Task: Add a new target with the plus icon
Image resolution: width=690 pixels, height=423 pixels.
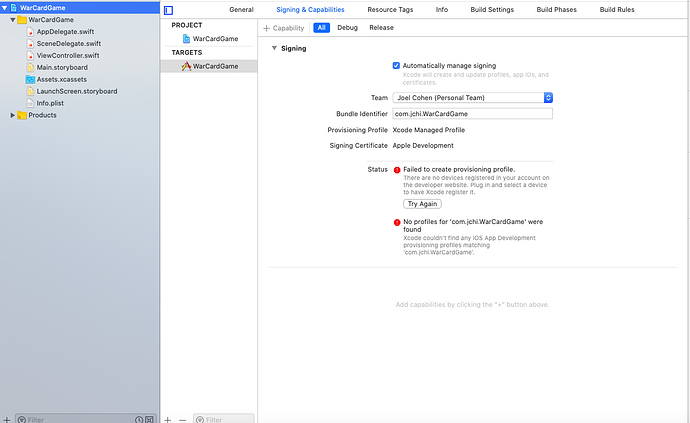Action: tap(168, 419)
